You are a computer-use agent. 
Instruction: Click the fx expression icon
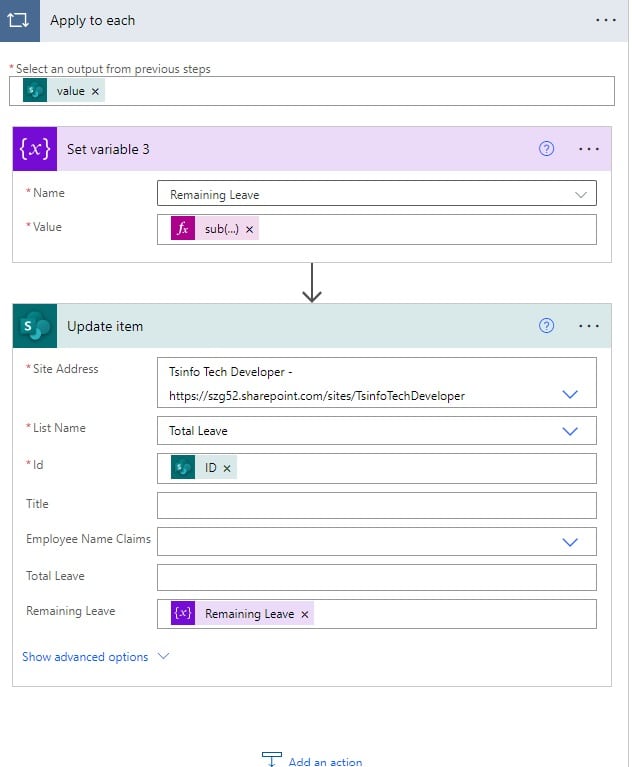click(183, 228)
